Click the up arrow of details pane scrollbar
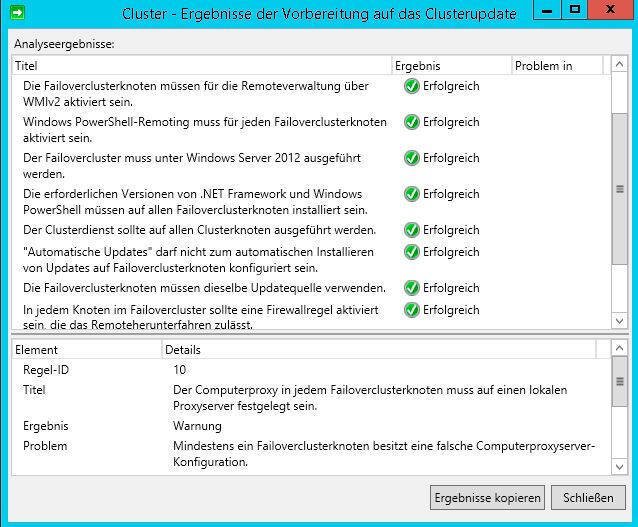Viewport: 638px width, 527px height. pyautogui.click(x=619, y=348)
